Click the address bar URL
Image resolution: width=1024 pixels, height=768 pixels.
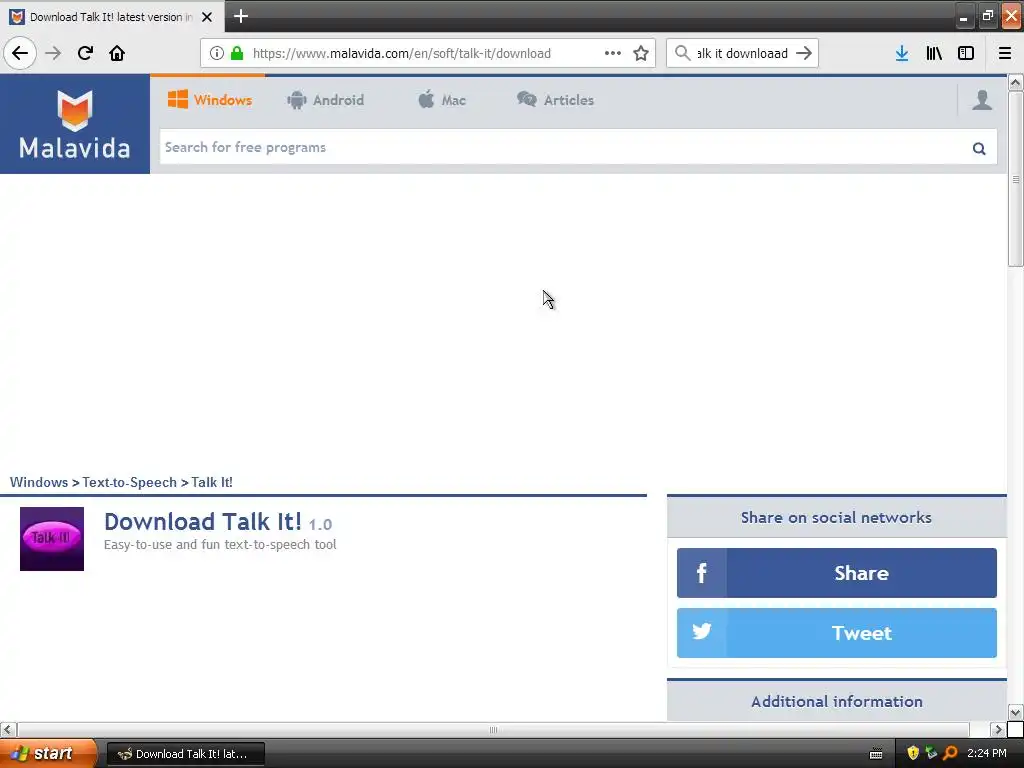coord(402,54)
